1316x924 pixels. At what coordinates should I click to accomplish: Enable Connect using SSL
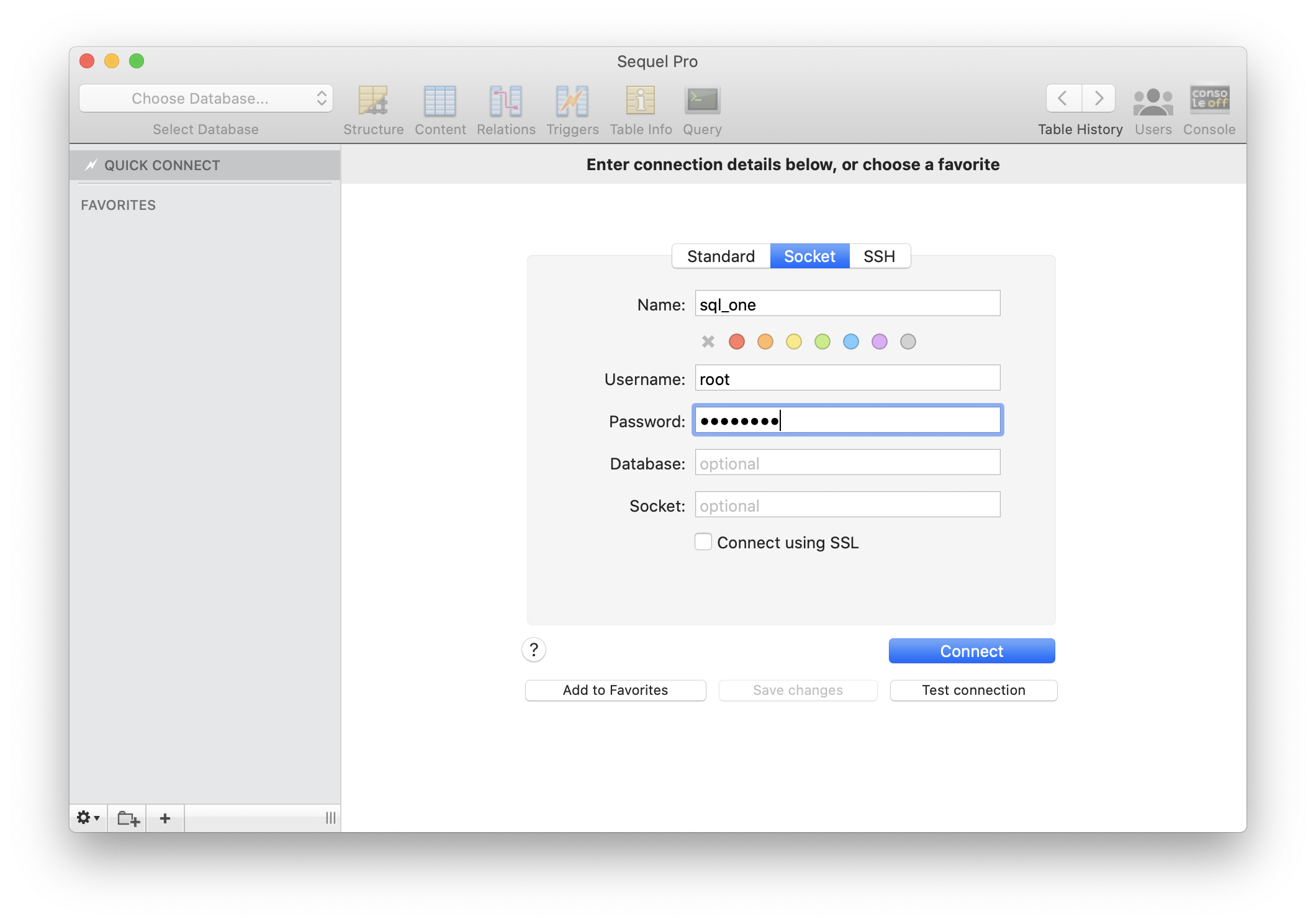[703, 541]
